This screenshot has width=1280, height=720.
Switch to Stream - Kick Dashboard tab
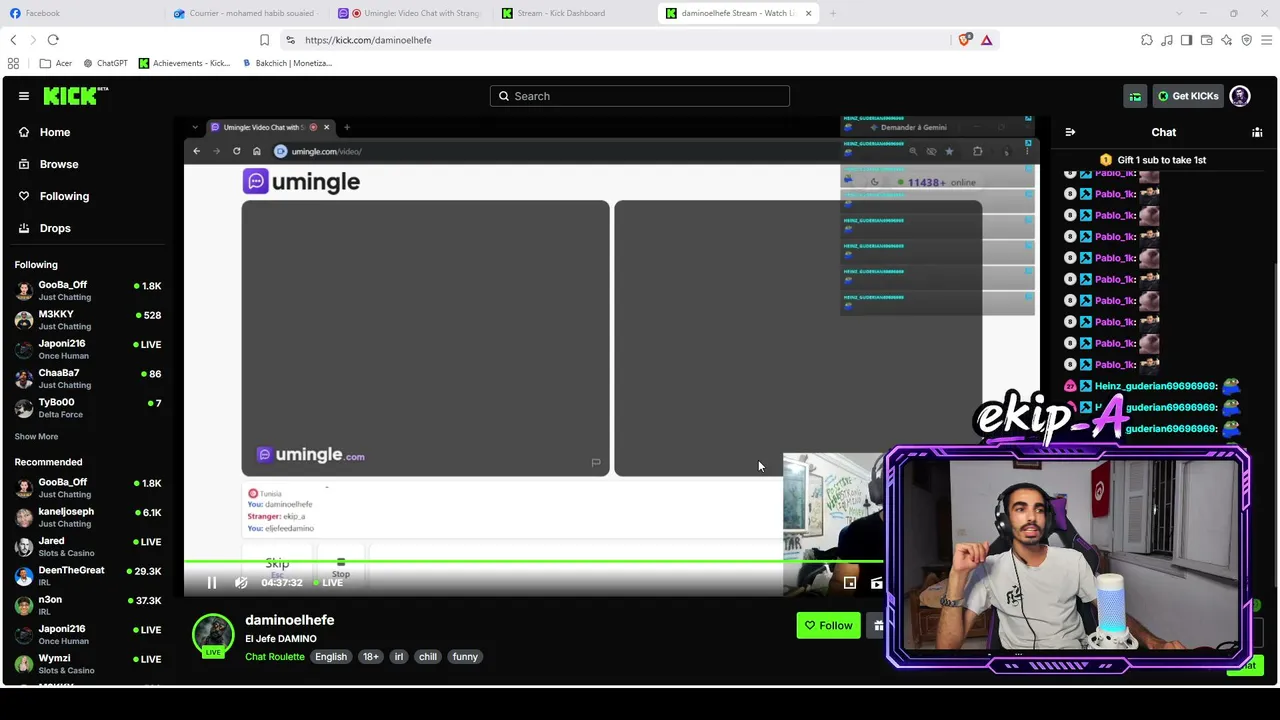coord(573,13)
